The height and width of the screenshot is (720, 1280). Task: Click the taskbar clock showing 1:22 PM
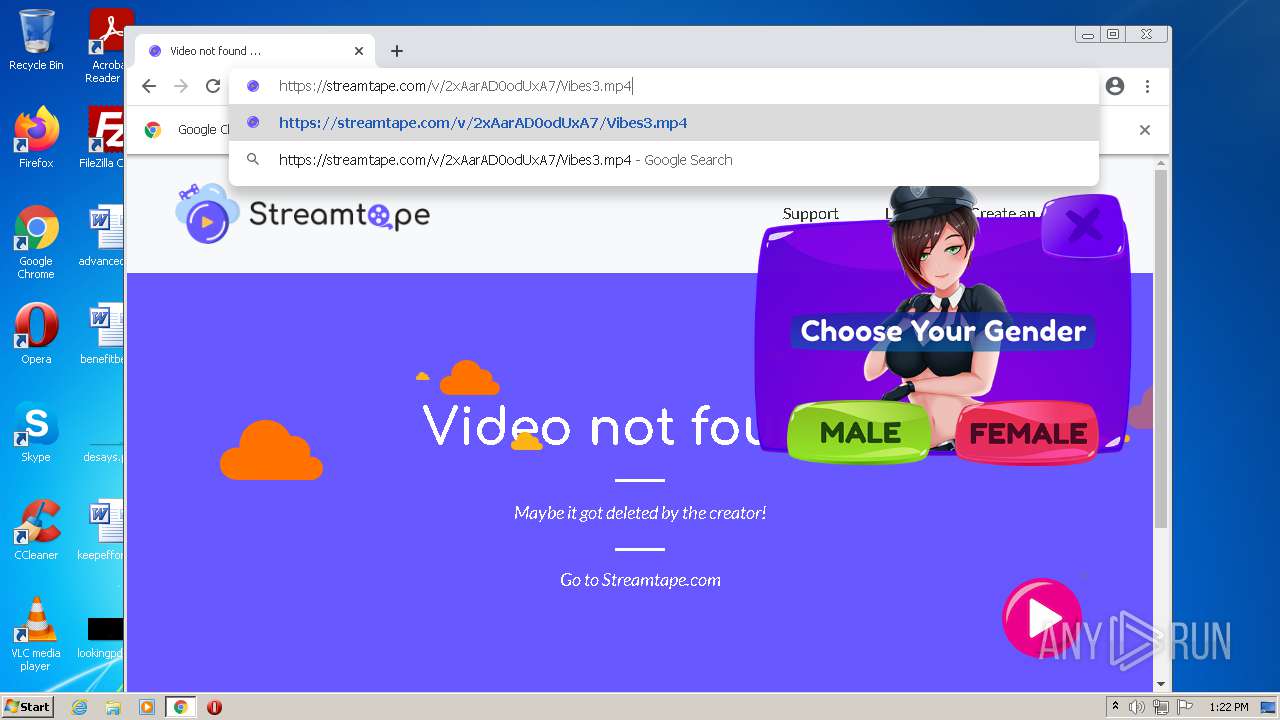tap(1228, 707)
